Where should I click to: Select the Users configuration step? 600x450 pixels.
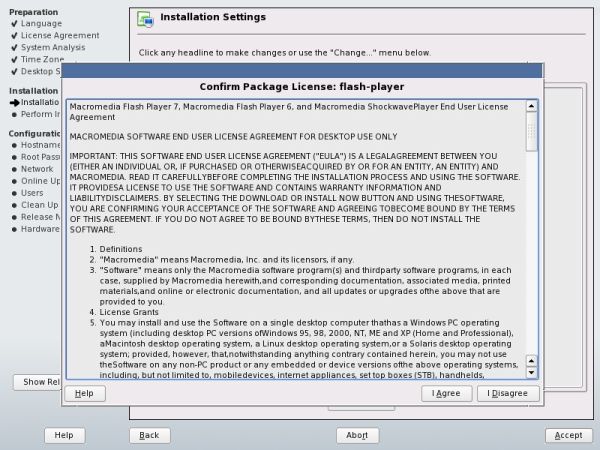tap(32, 193)
